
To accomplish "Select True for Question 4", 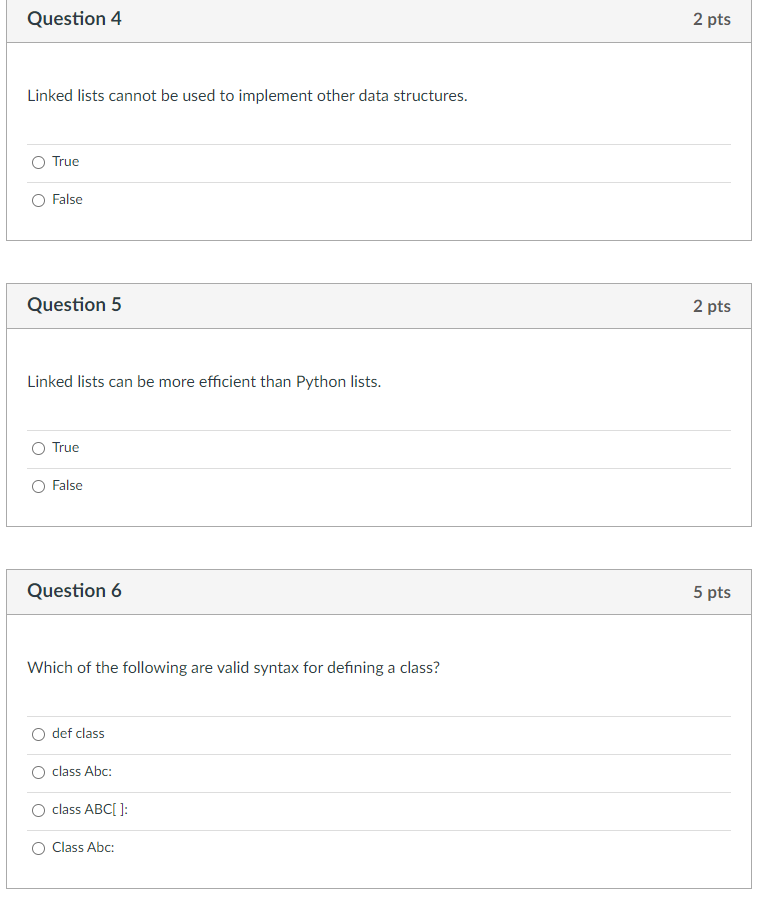I will [37, 161].
